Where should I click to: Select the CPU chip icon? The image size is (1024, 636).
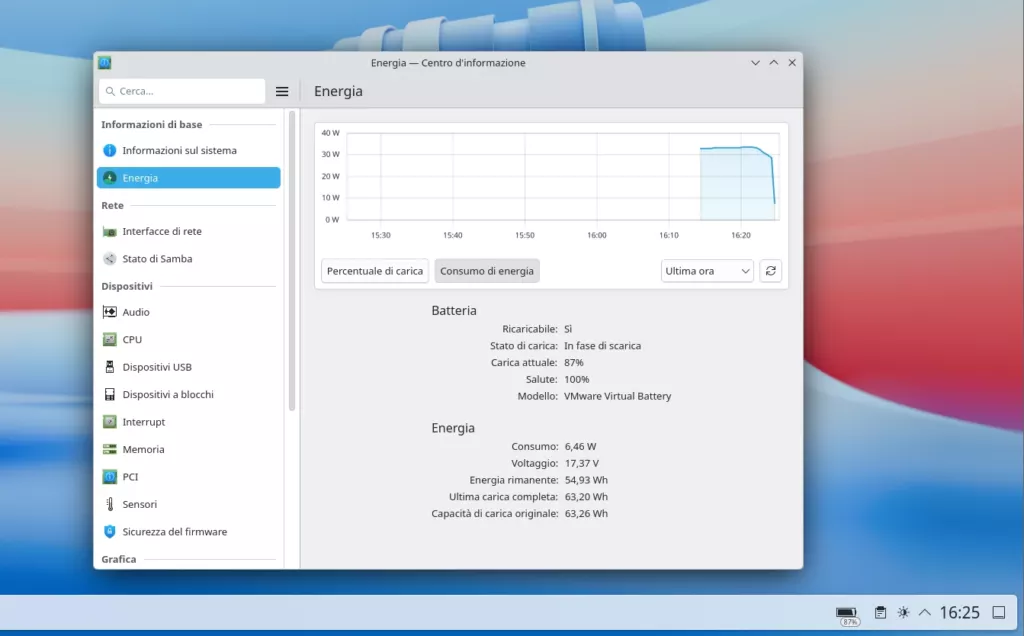click(x=110, y=340)
